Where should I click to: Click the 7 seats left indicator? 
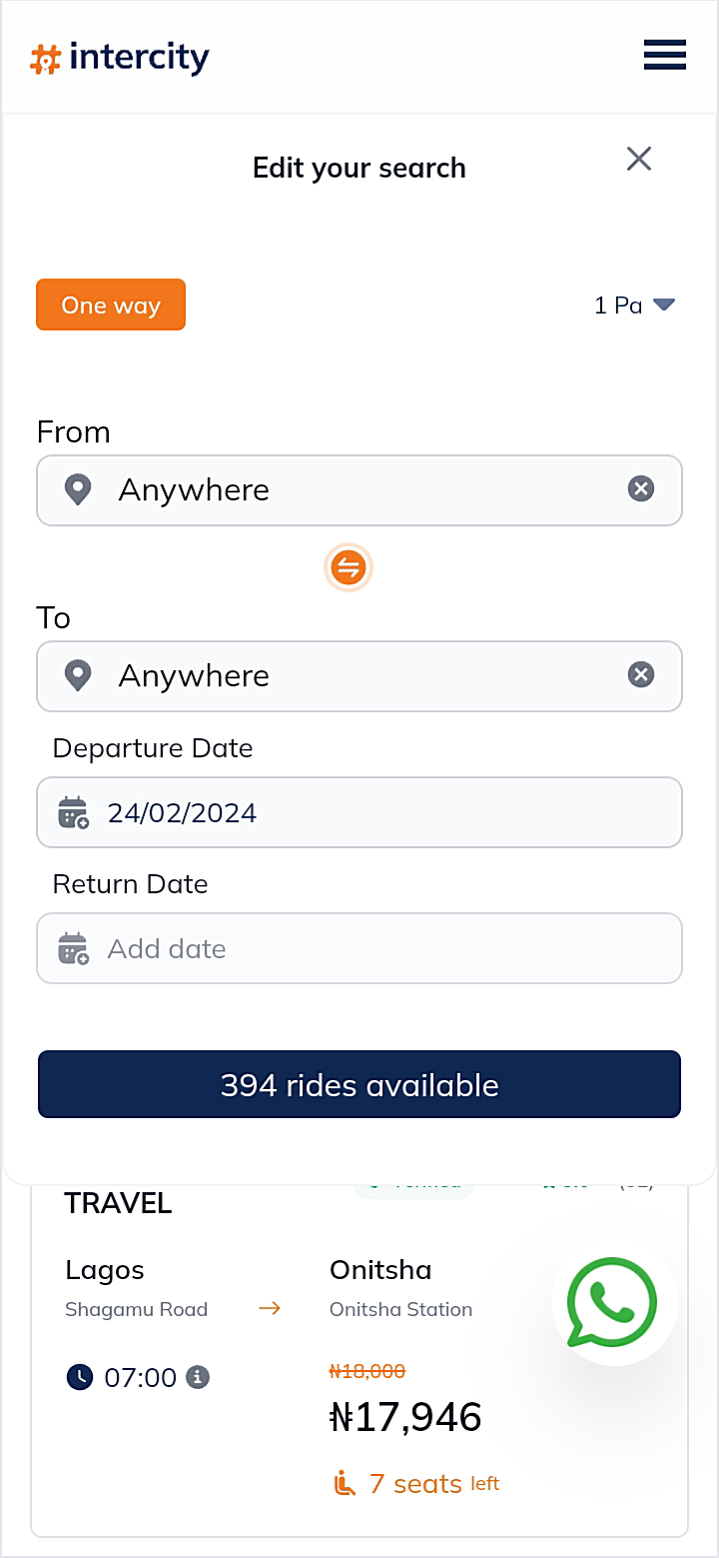(415, 1483)
